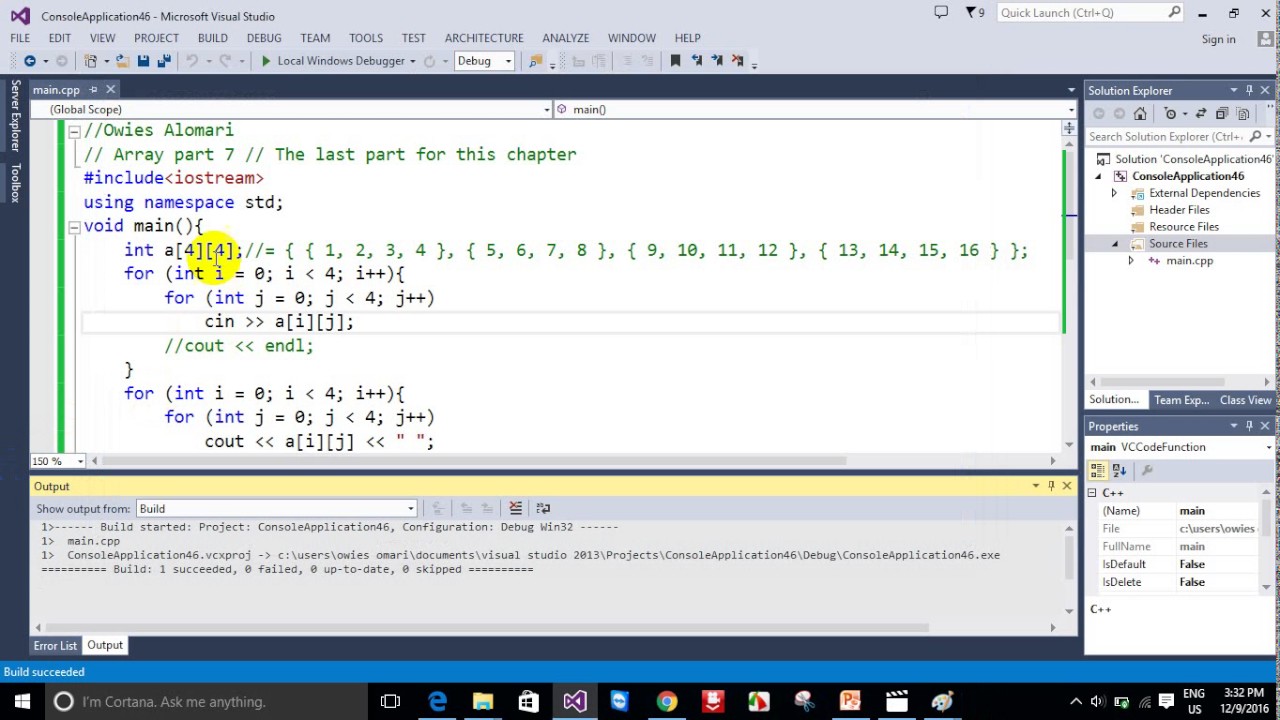The height and width of the screenshot is (720, 1280).
Task: Collapse the Source Files tree node
Action: pos(1115,244)
